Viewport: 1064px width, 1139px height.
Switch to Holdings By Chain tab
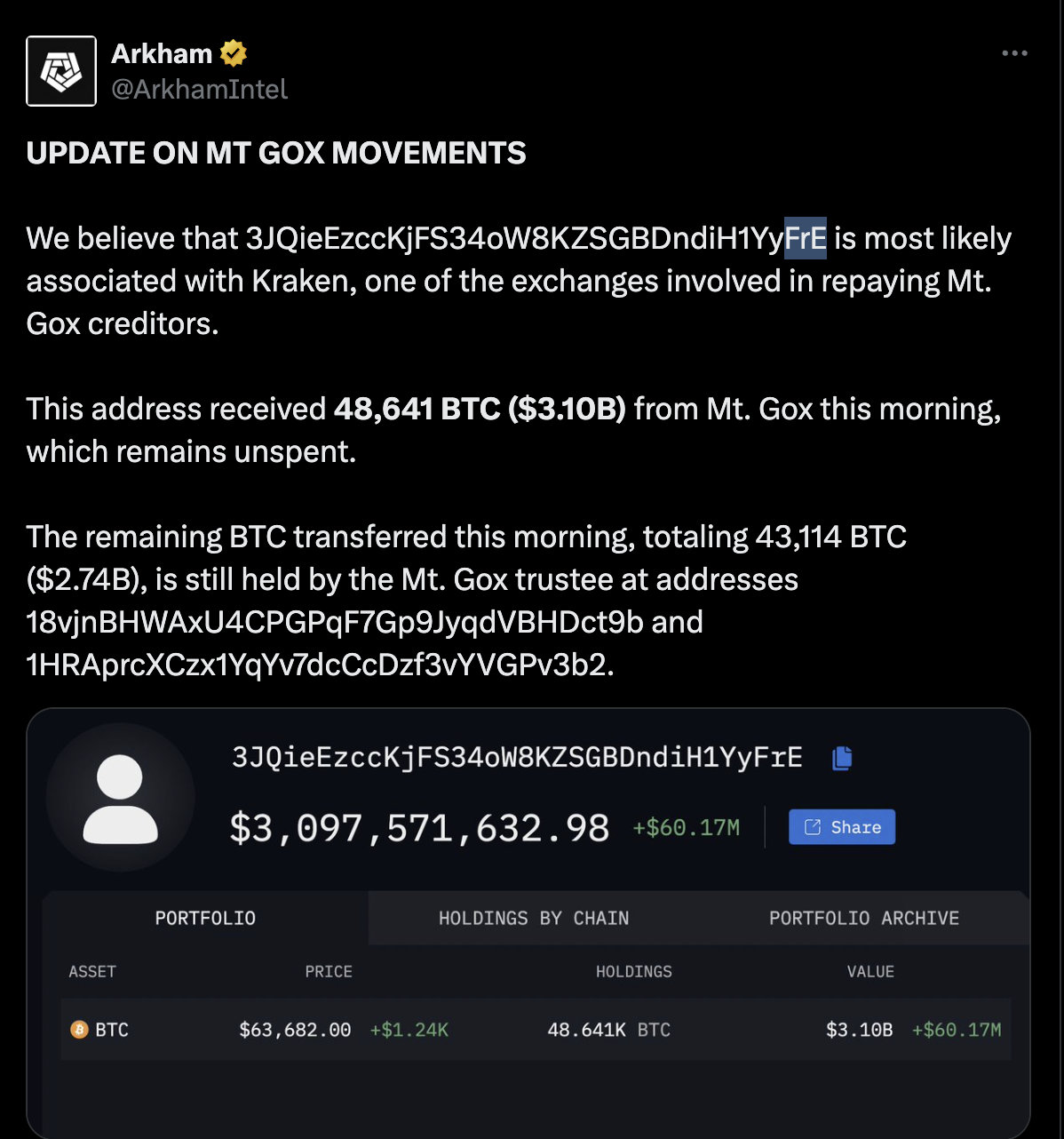pos(534,918)
